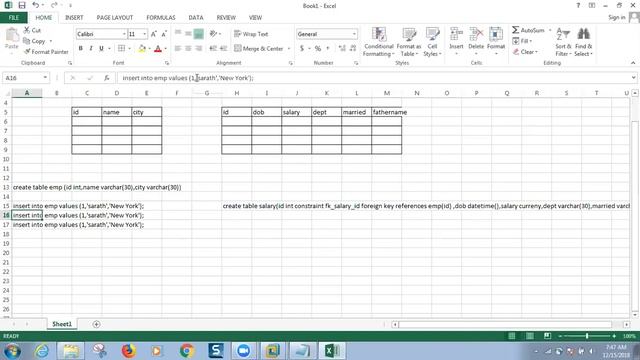This screenshot has width=640, height=360.
Task: Decrease font size
Action: click(x=164, y=34)
